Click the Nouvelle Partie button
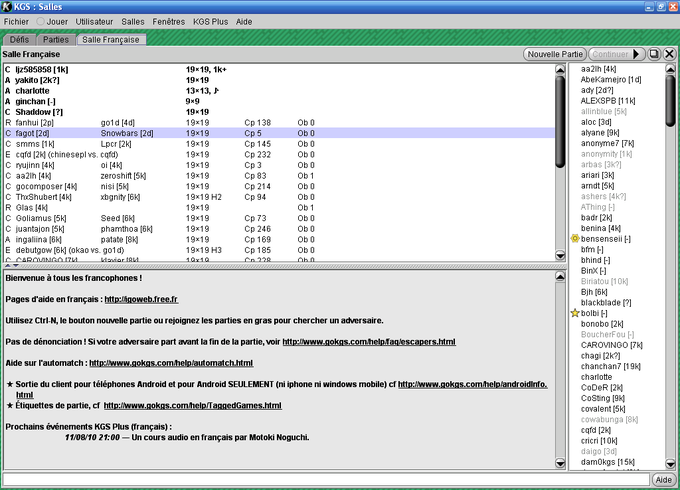This screenshot has width=680, height=490. click(555, 54)
